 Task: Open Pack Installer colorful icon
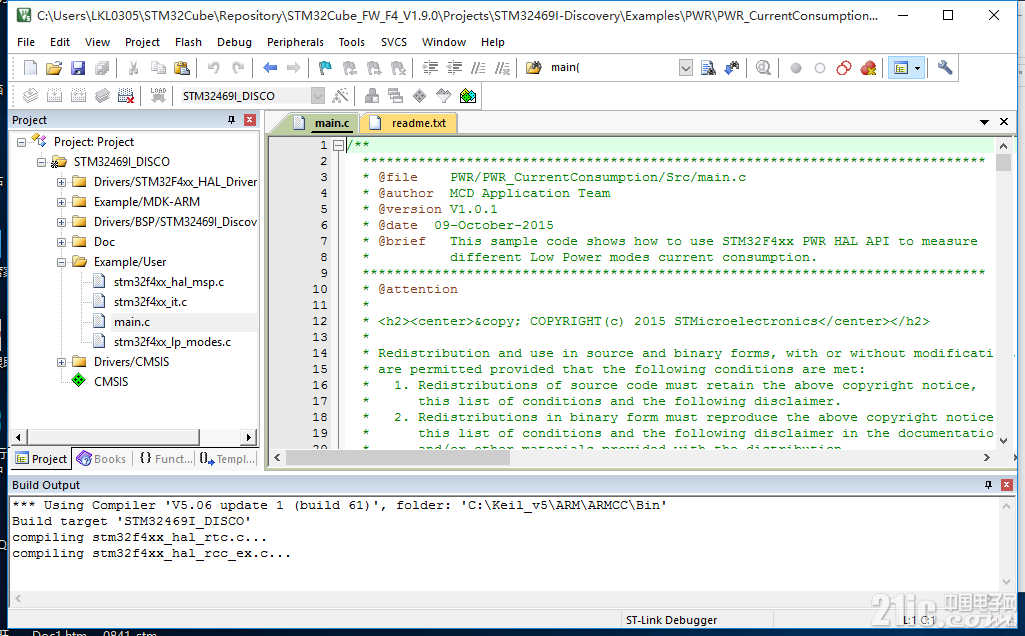[468, 96]
